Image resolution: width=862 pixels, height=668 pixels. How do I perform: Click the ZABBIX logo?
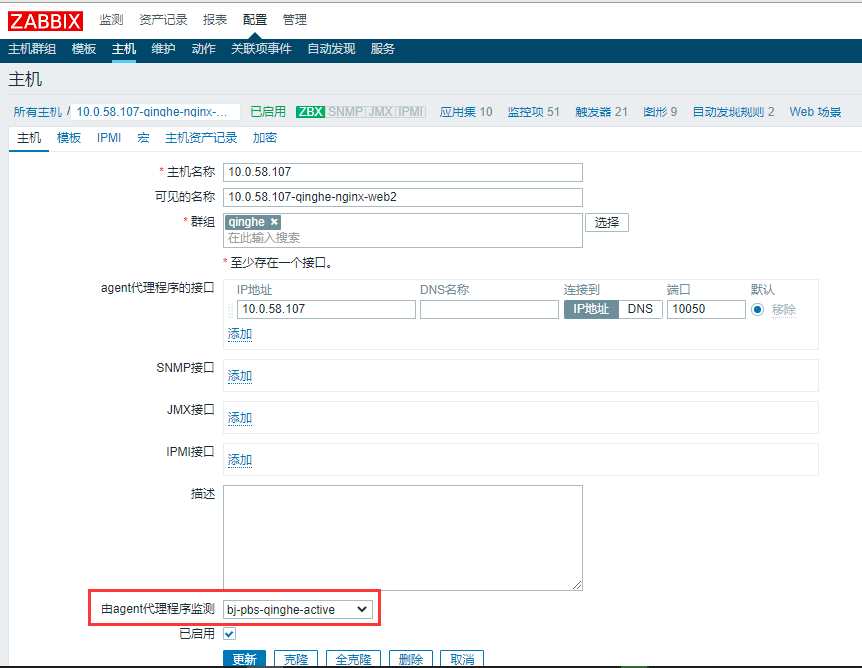coord(45,21)
